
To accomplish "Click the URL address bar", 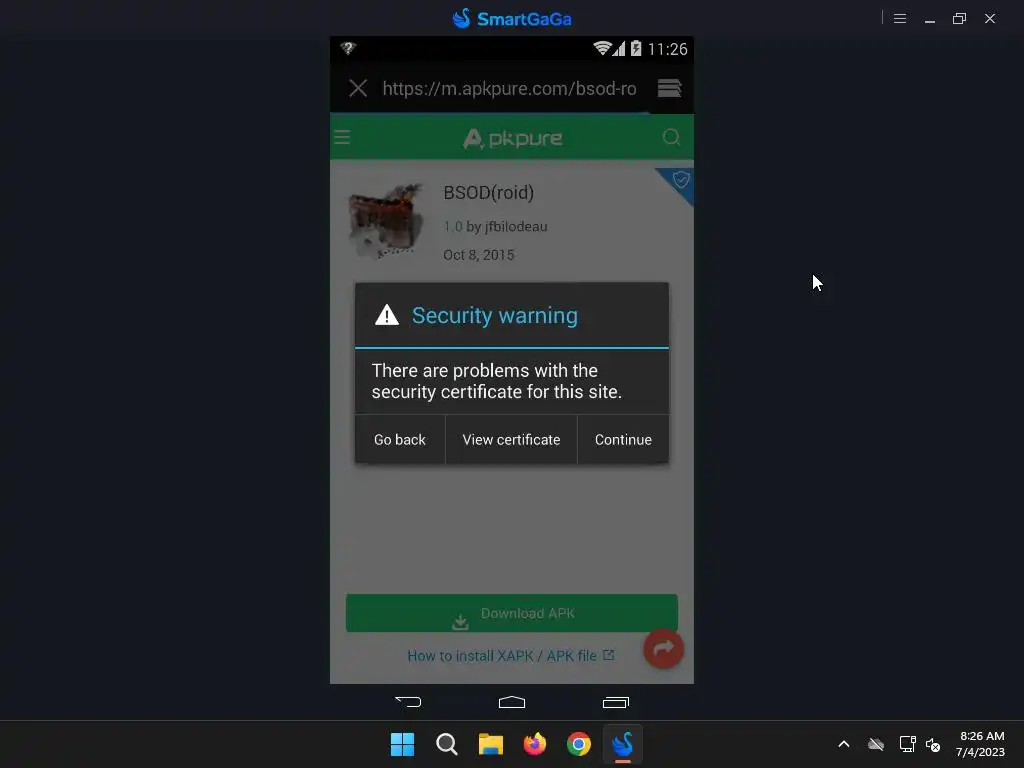I will point(509,88).
